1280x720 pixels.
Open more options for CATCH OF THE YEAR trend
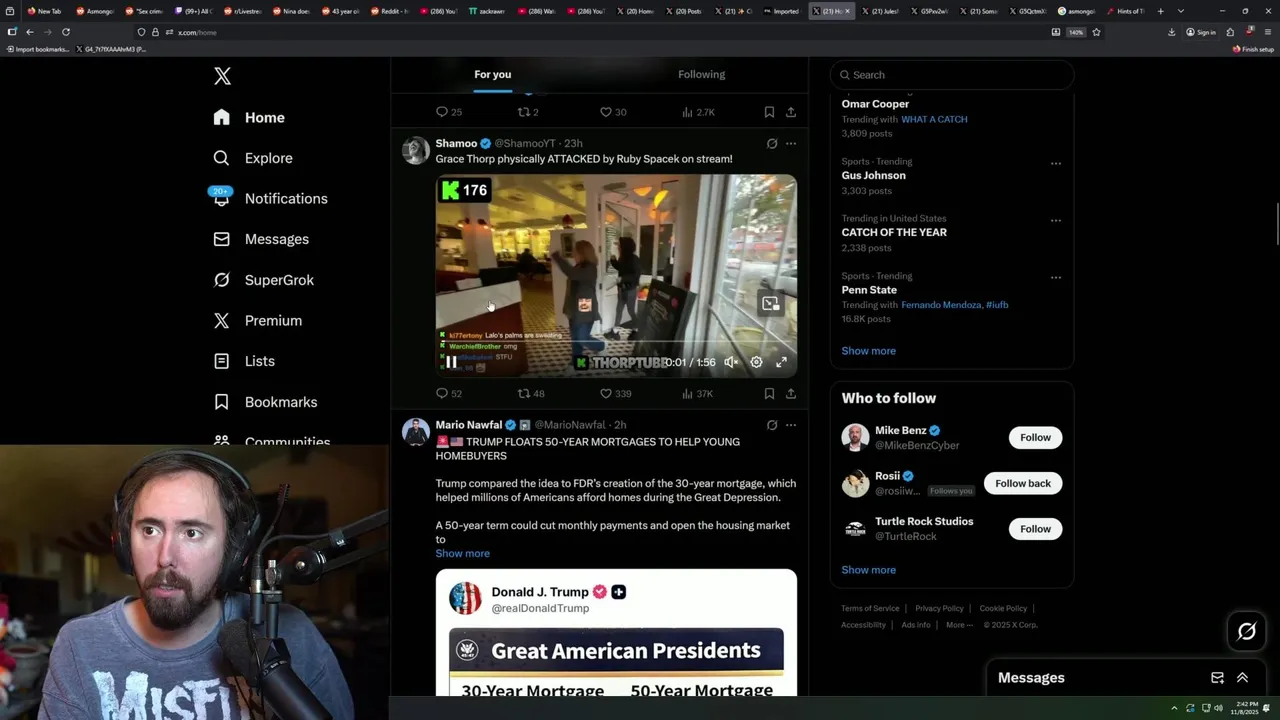[1055, 220]
